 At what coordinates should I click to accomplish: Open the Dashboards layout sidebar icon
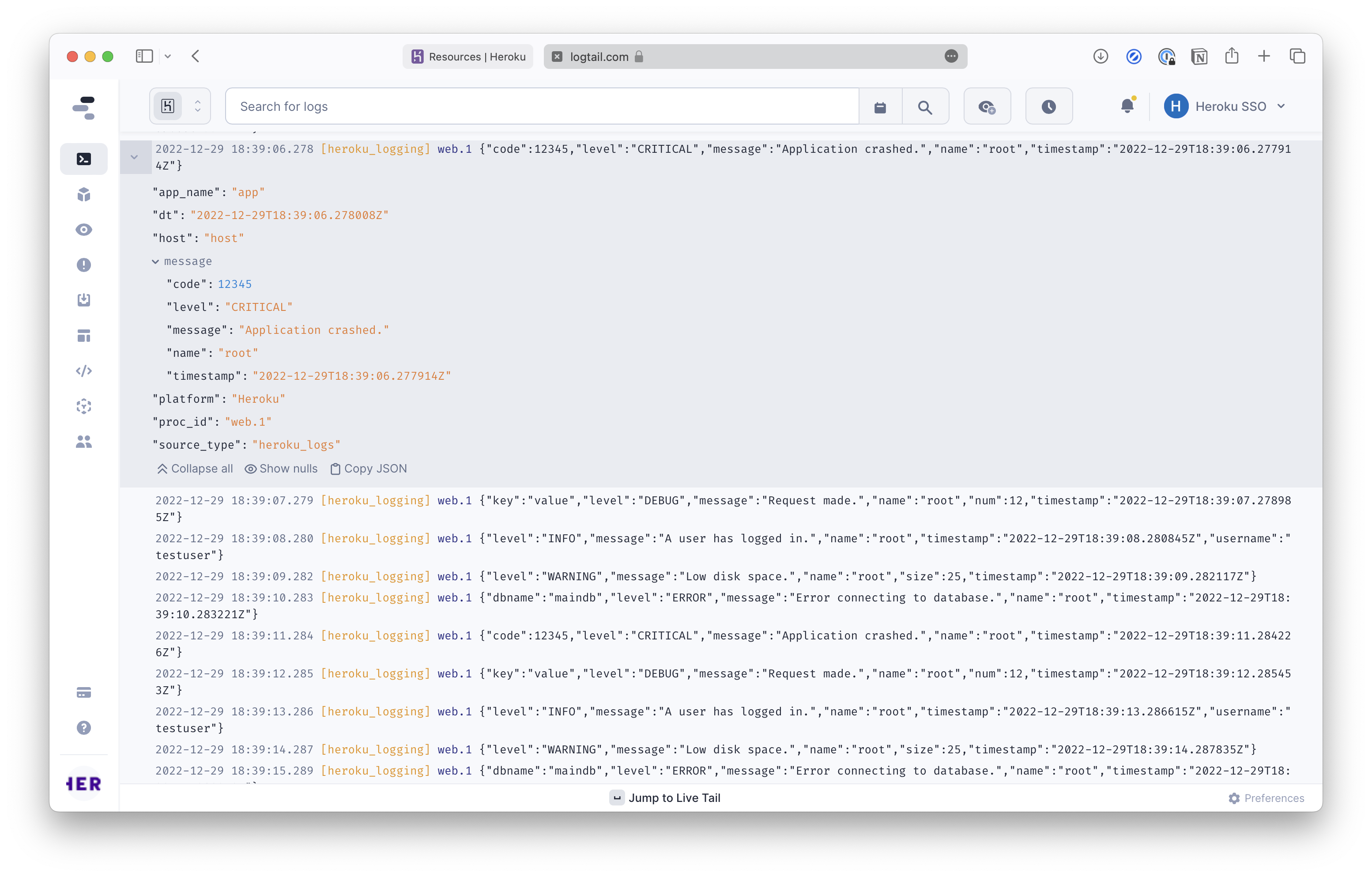pyautogui.click(x=84, y=336)
